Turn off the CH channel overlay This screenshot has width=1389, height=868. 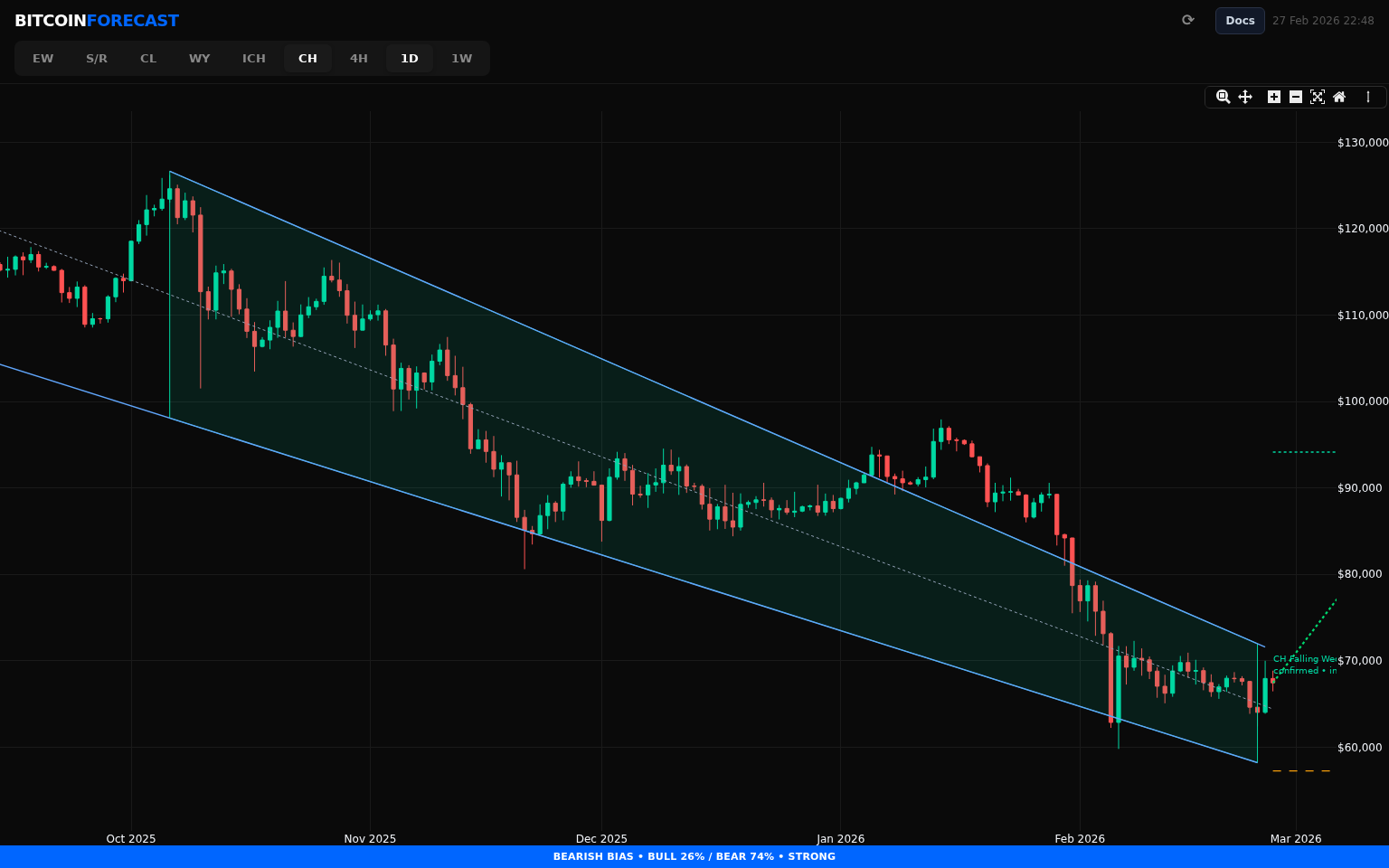(307, 59)
